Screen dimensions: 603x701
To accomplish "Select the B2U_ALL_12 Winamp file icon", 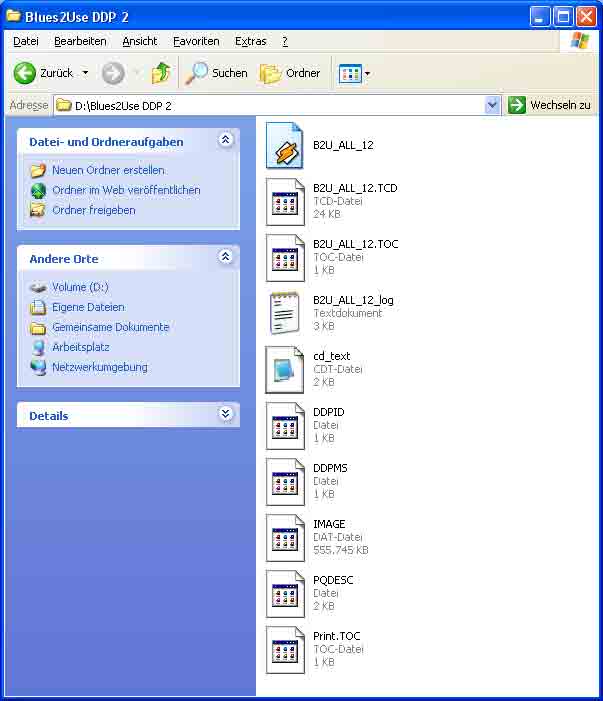I will [285, 145].
